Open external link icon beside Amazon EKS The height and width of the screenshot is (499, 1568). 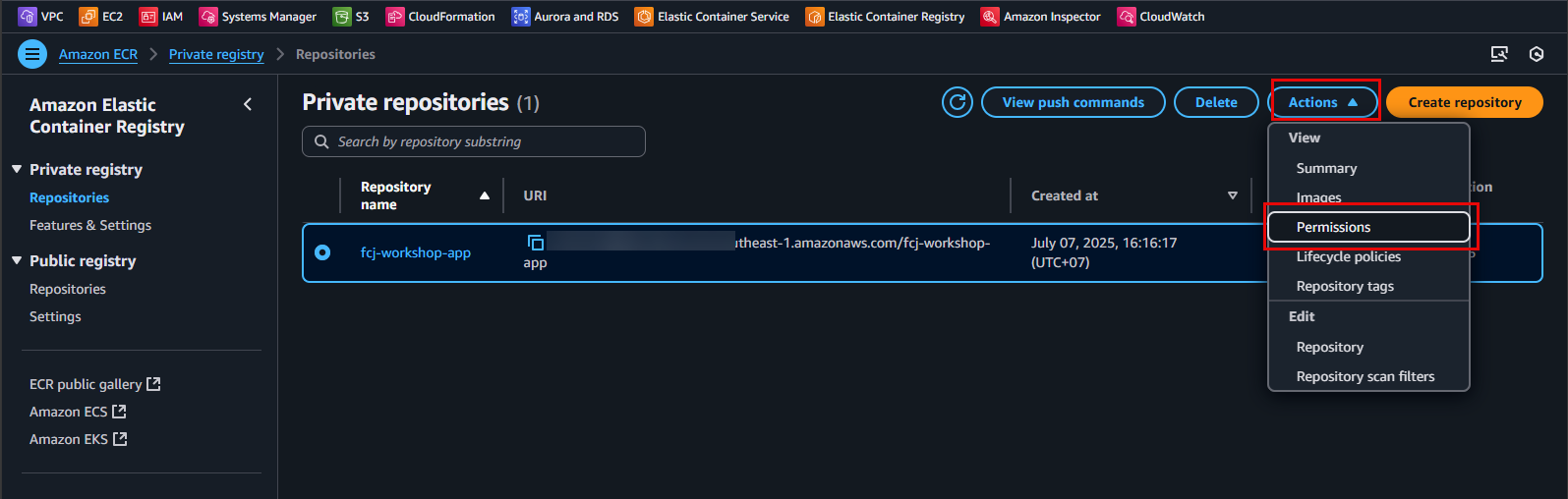[x=120, y=439]
